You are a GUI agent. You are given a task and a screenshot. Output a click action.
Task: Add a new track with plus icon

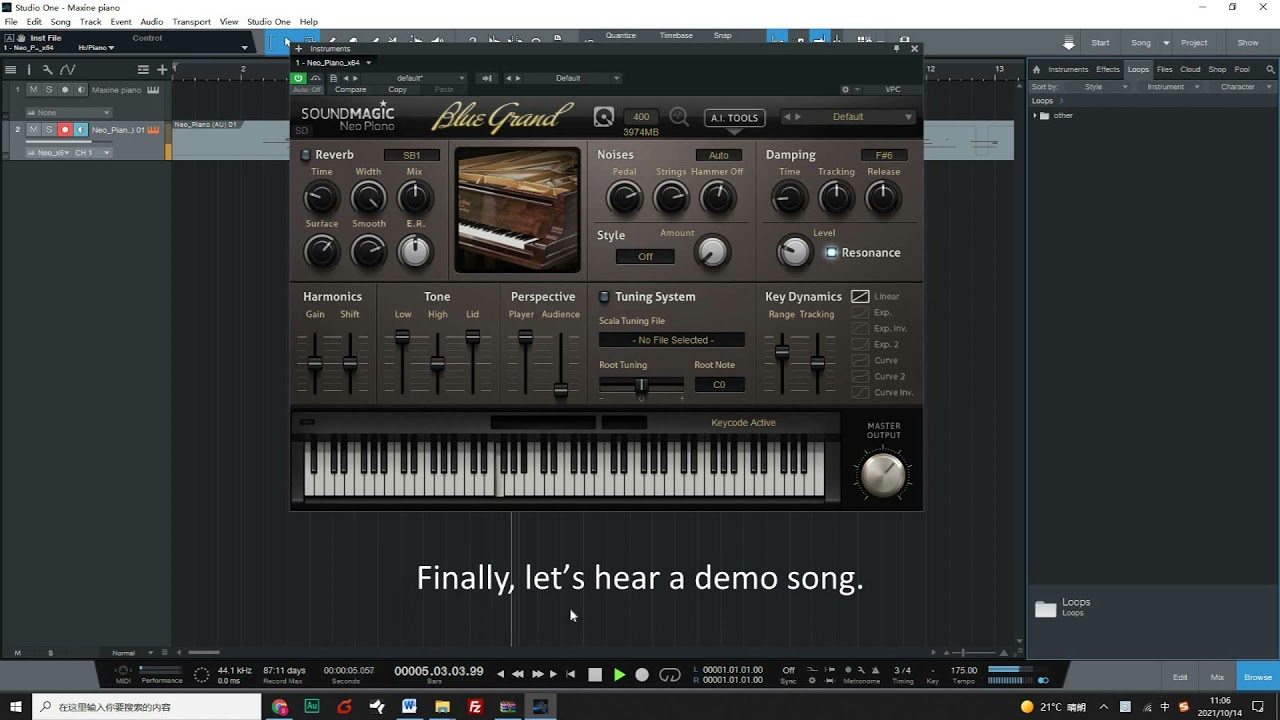(162, 70)
